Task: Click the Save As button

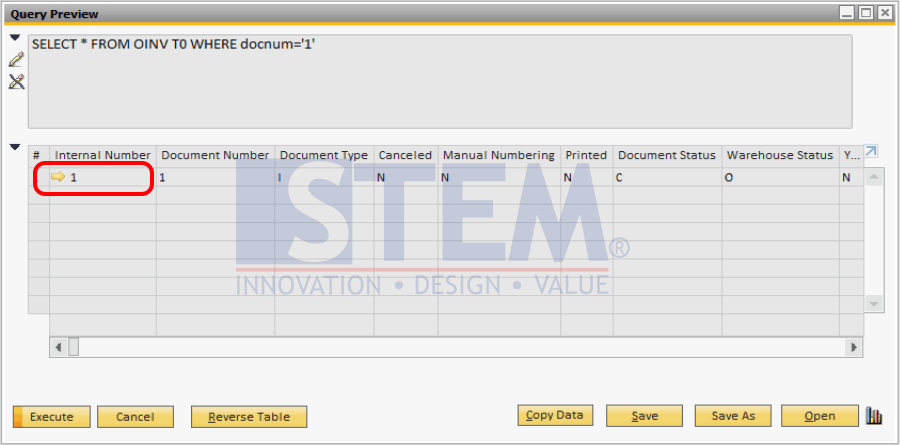Action: point(733,415)
